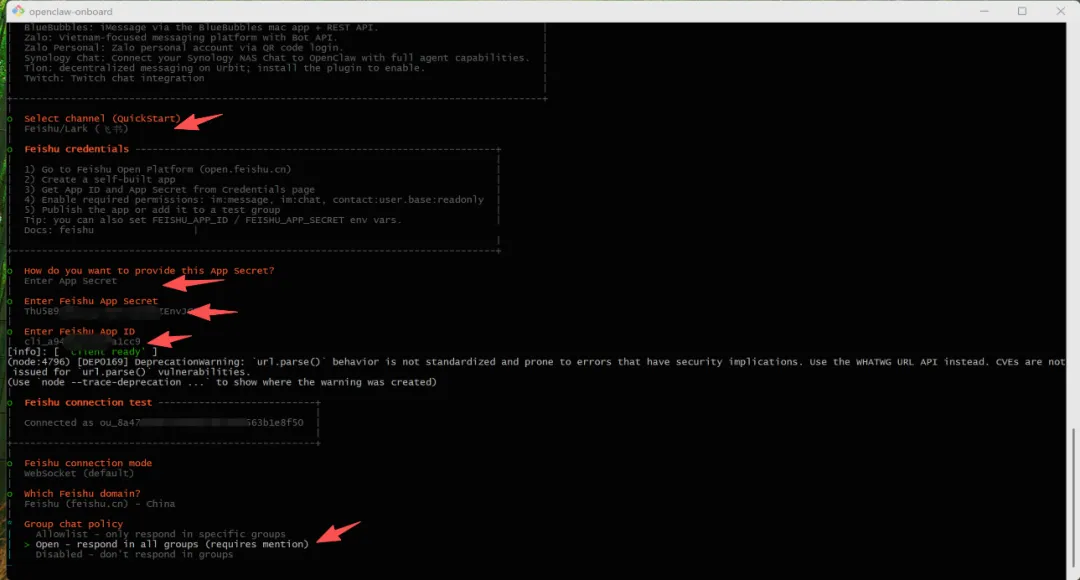The width and height of the screenshot is (1080, 580).
Task: Close the openclaw-onboard window
Action: [x=1061, y=11]
